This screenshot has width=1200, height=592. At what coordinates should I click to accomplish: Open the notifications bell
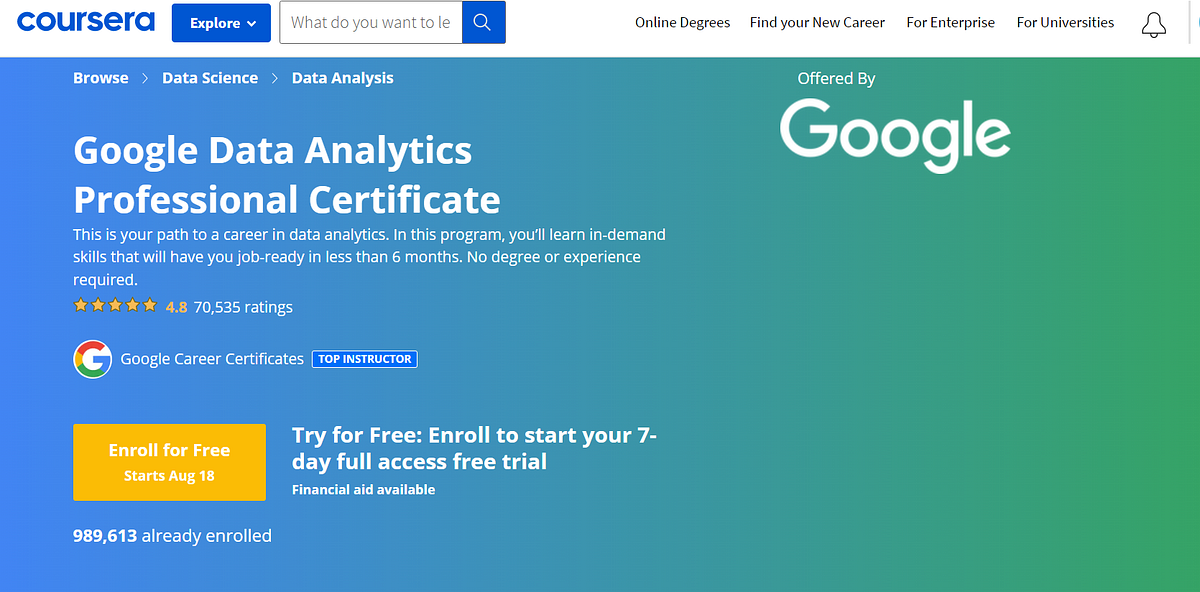pyautogui.click(x=1153, y=24)
